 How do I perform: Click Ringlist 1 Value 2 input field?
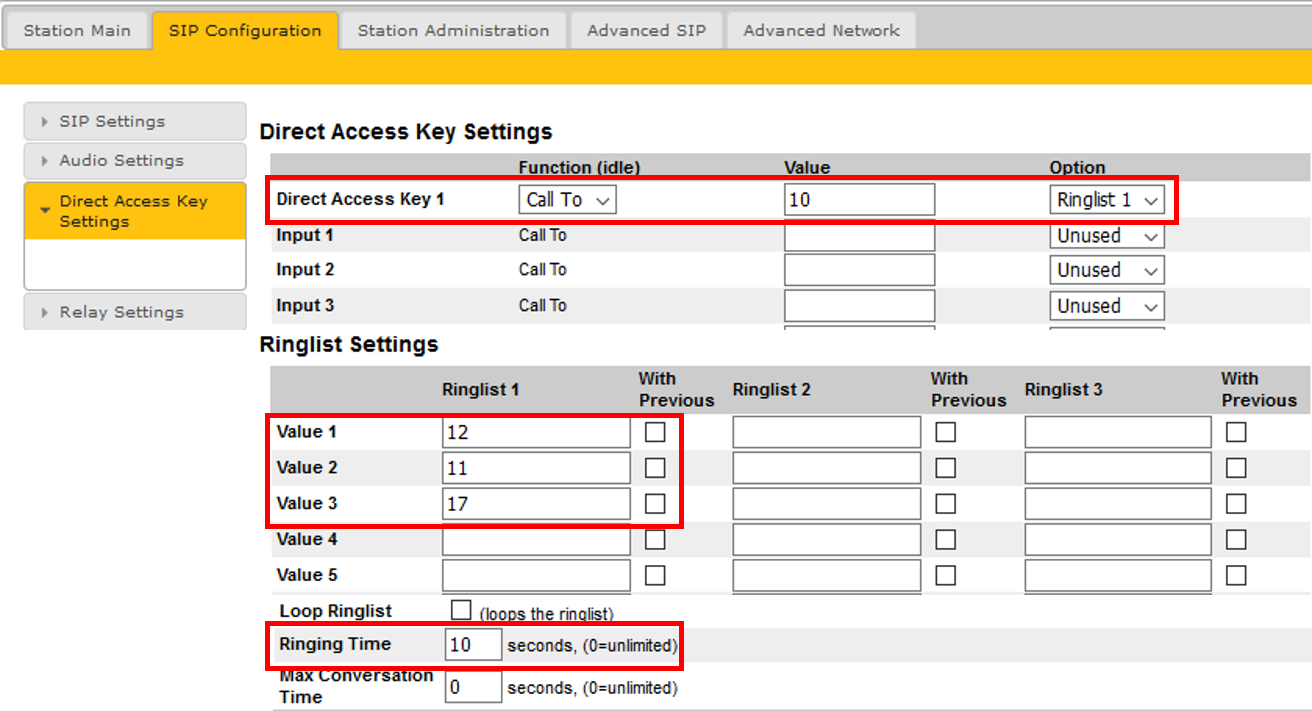click(x=536, y=468)
